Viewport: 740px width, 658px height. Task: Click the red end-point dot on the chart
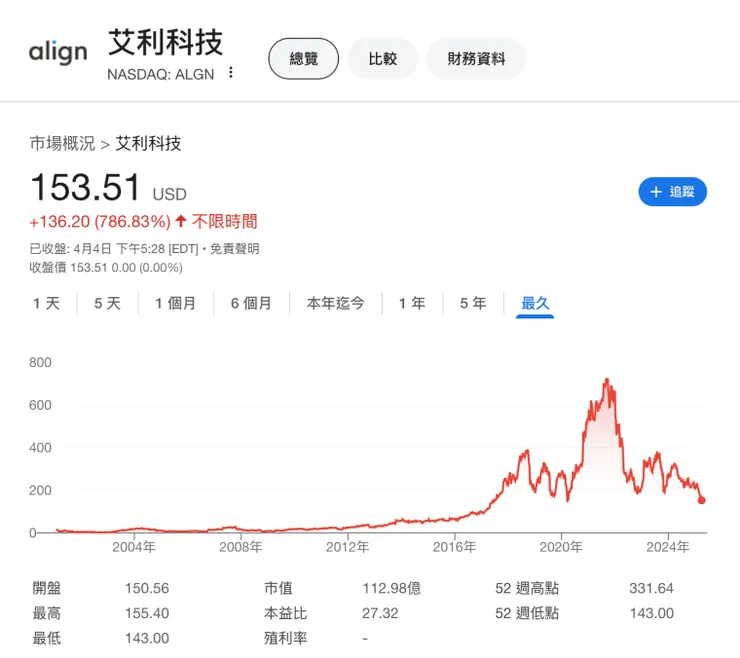[701, 500]
